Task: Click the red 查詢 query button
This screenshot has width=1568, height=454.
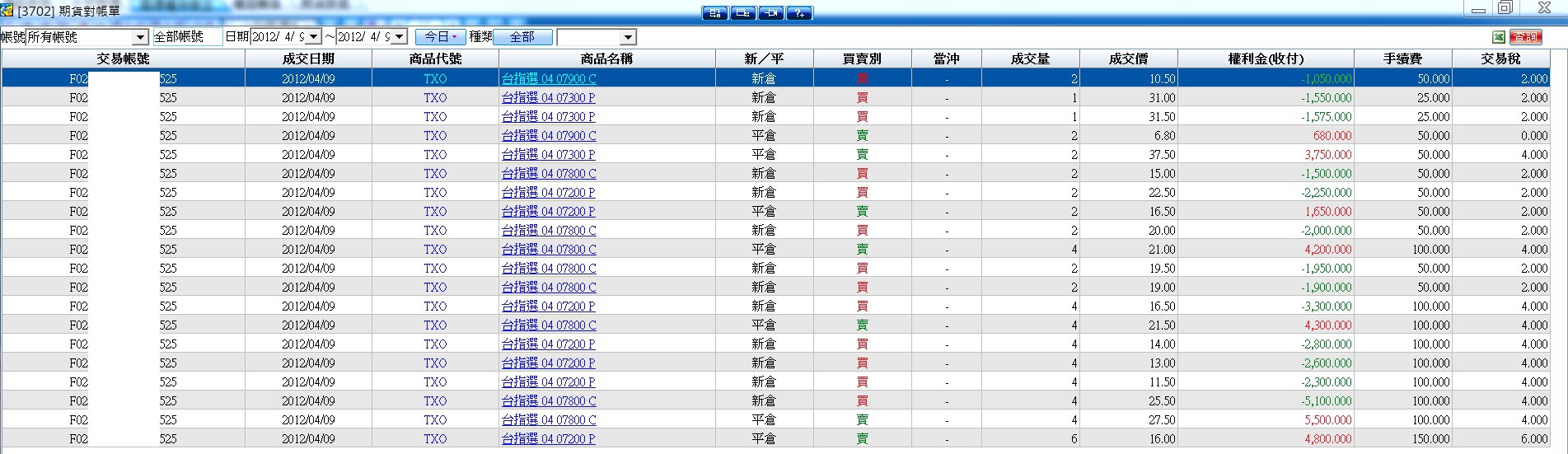Action: point(1526,37)
